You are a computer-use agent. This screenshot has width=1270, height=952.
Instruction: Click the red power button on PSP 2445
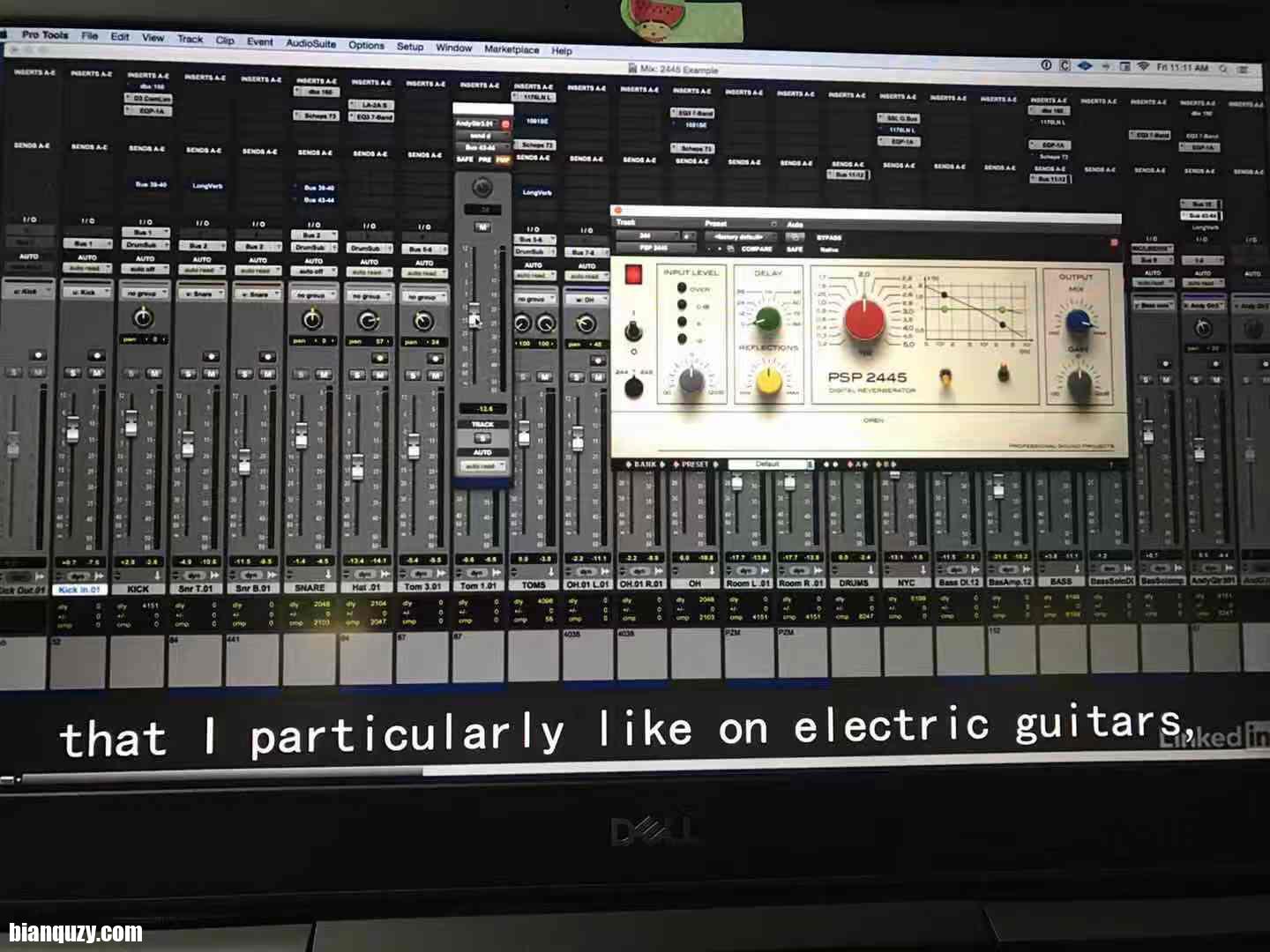tap(633, 274)
